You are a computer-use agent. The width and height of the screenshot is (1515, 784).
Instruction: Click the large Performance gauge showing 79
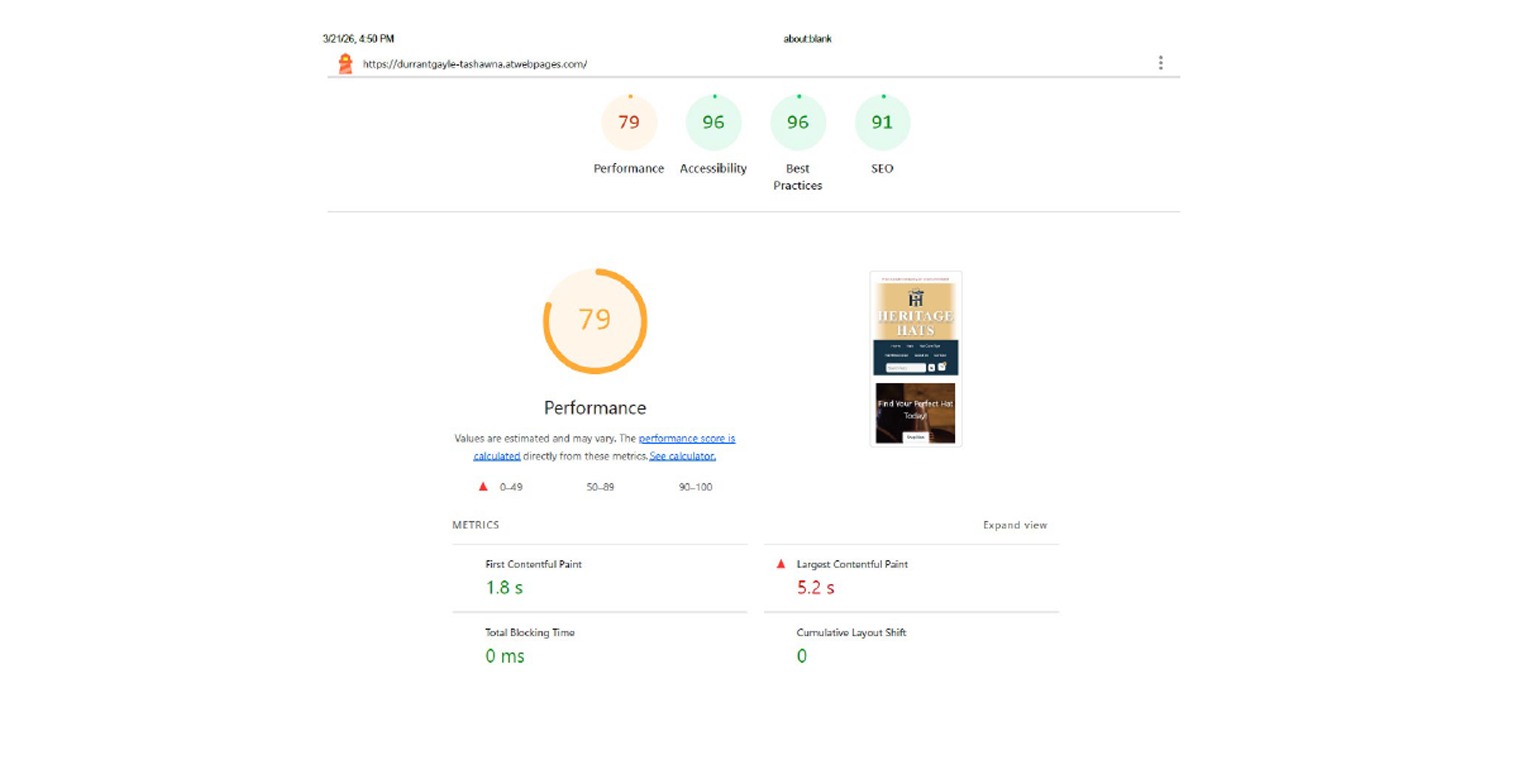595,321
